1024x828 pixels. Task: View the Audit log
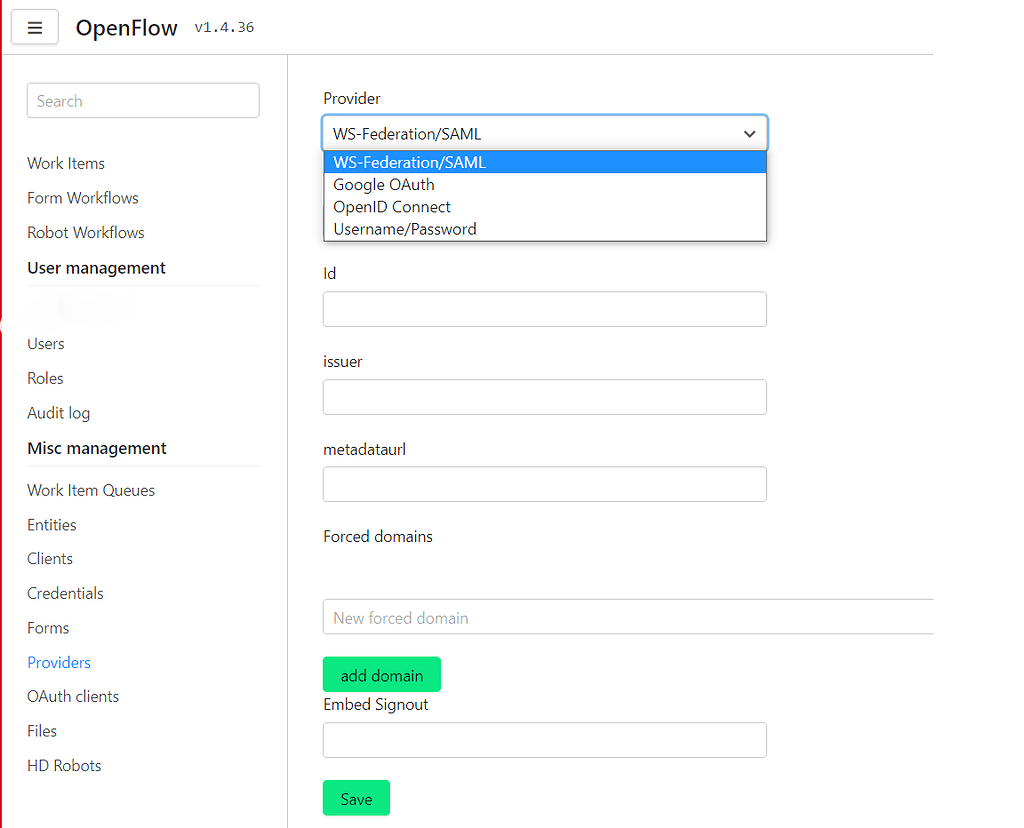pos(58,412)
